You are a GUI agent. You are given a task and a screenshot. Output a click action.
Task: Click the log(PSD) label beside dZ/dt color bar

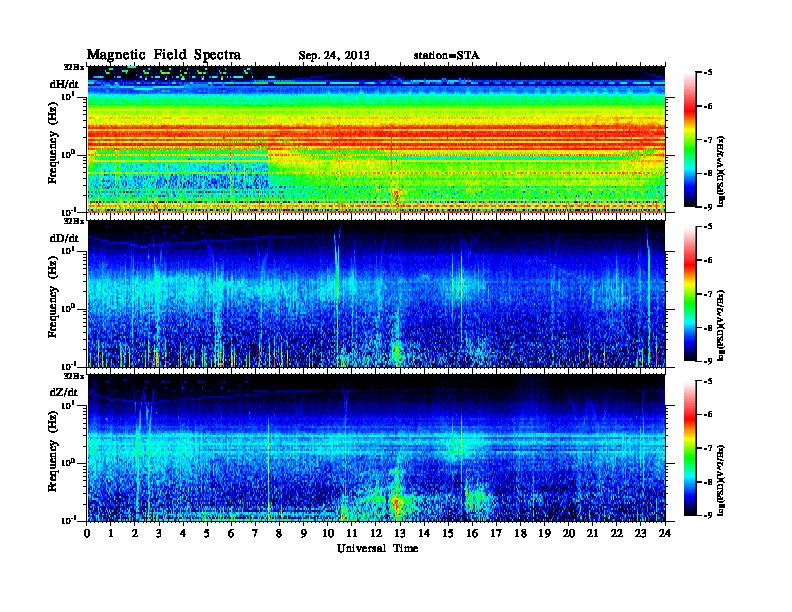tap(722, 480)
